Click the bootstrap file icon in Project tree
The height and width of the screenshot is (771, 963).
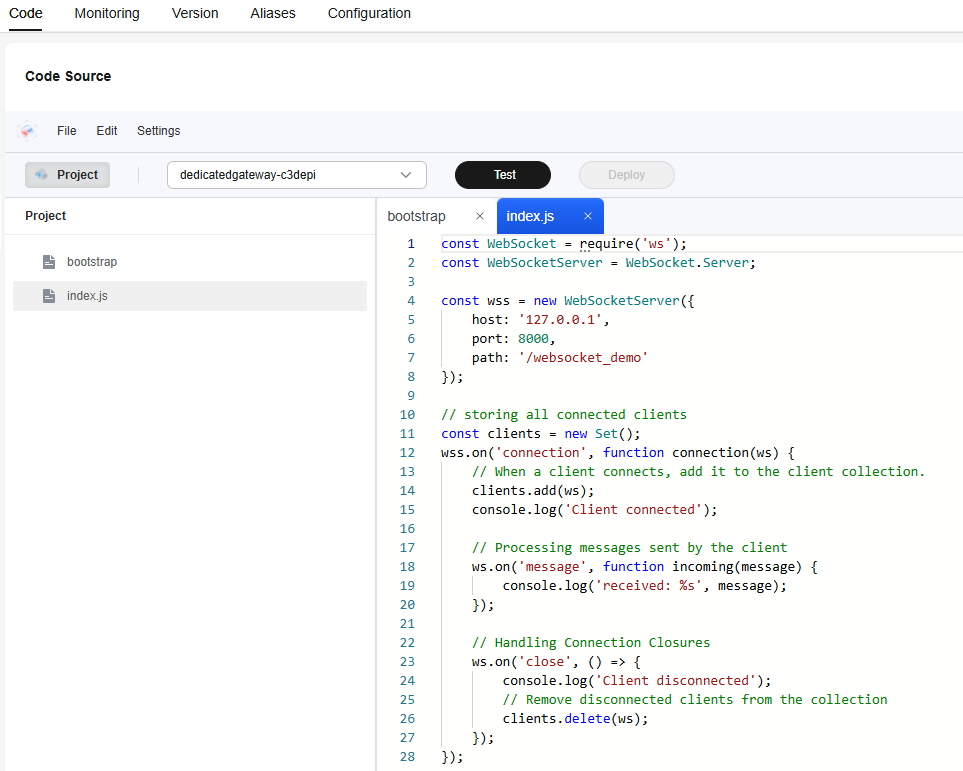coord(49,262)
